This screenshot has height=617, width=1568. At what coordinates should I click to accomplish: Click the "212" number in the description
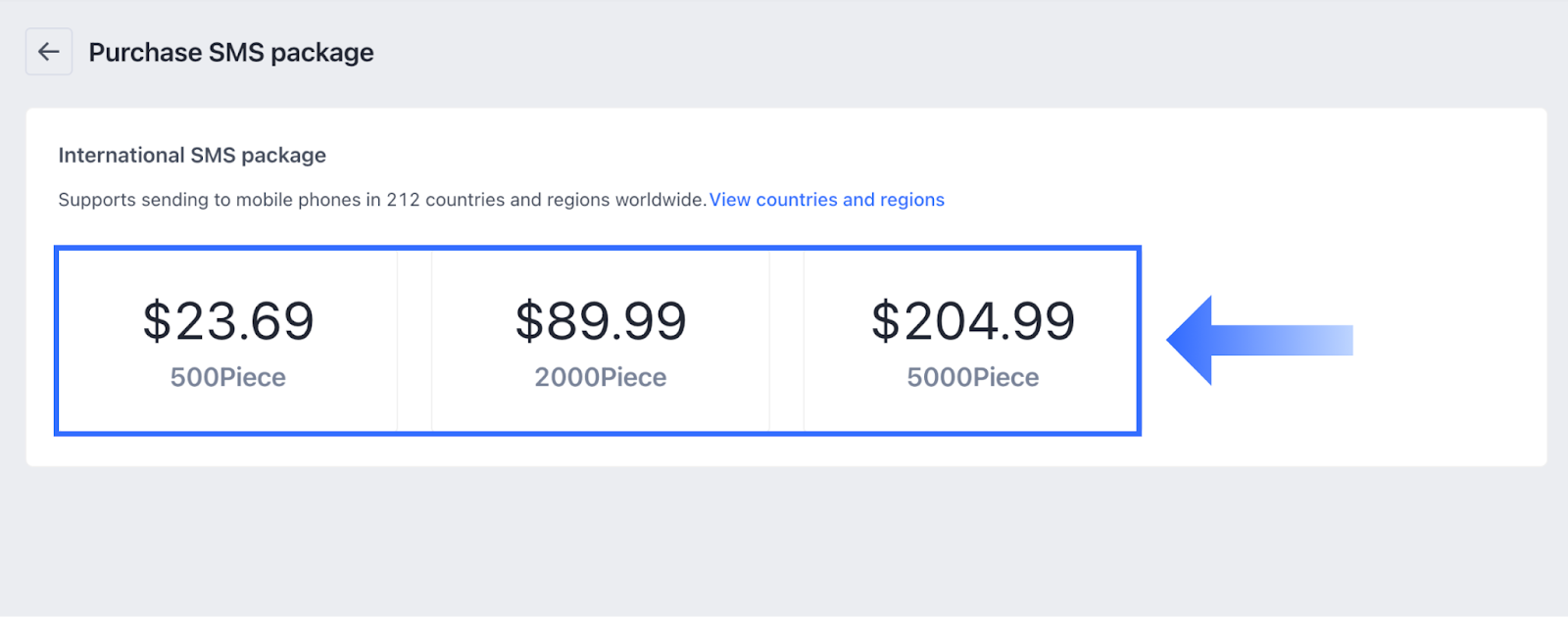403,200
